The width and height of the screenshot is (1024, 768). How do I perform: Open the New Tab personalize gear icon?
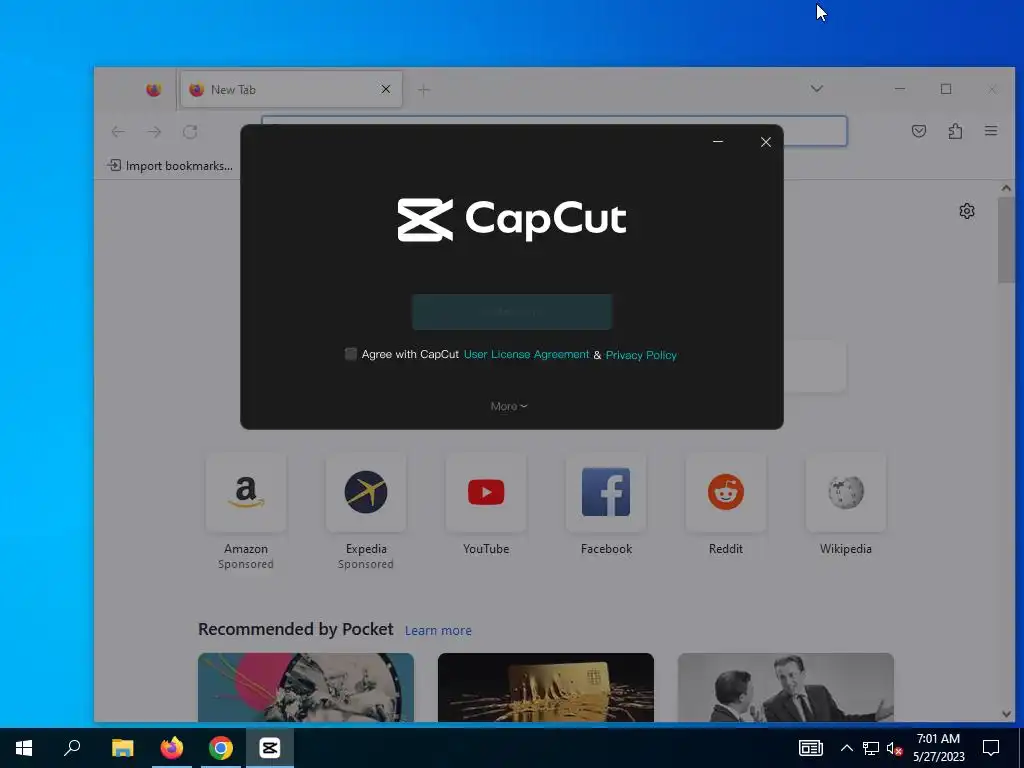[967, 211]
